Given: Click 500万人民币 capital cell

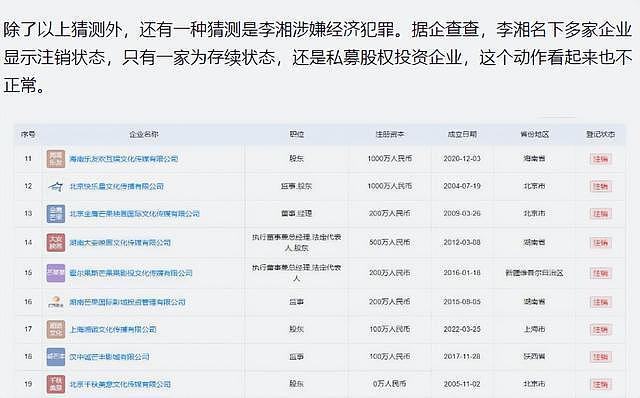Looking at the screenshot, I should (x=390, y=242).
